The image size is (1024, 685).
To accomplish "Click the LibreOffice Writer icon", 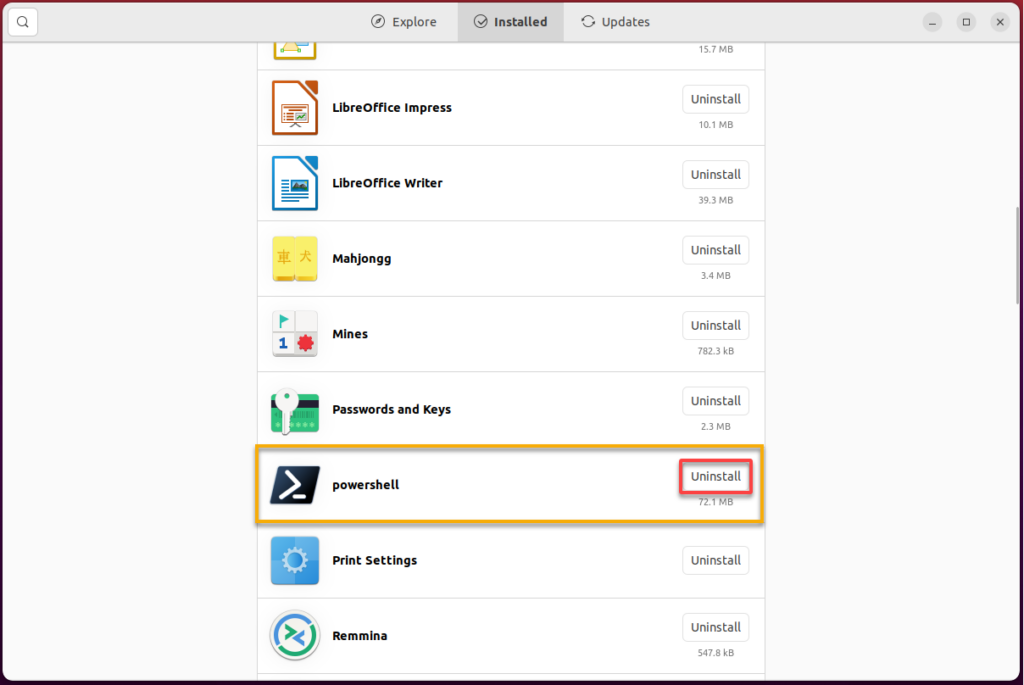I will (294, 183).
